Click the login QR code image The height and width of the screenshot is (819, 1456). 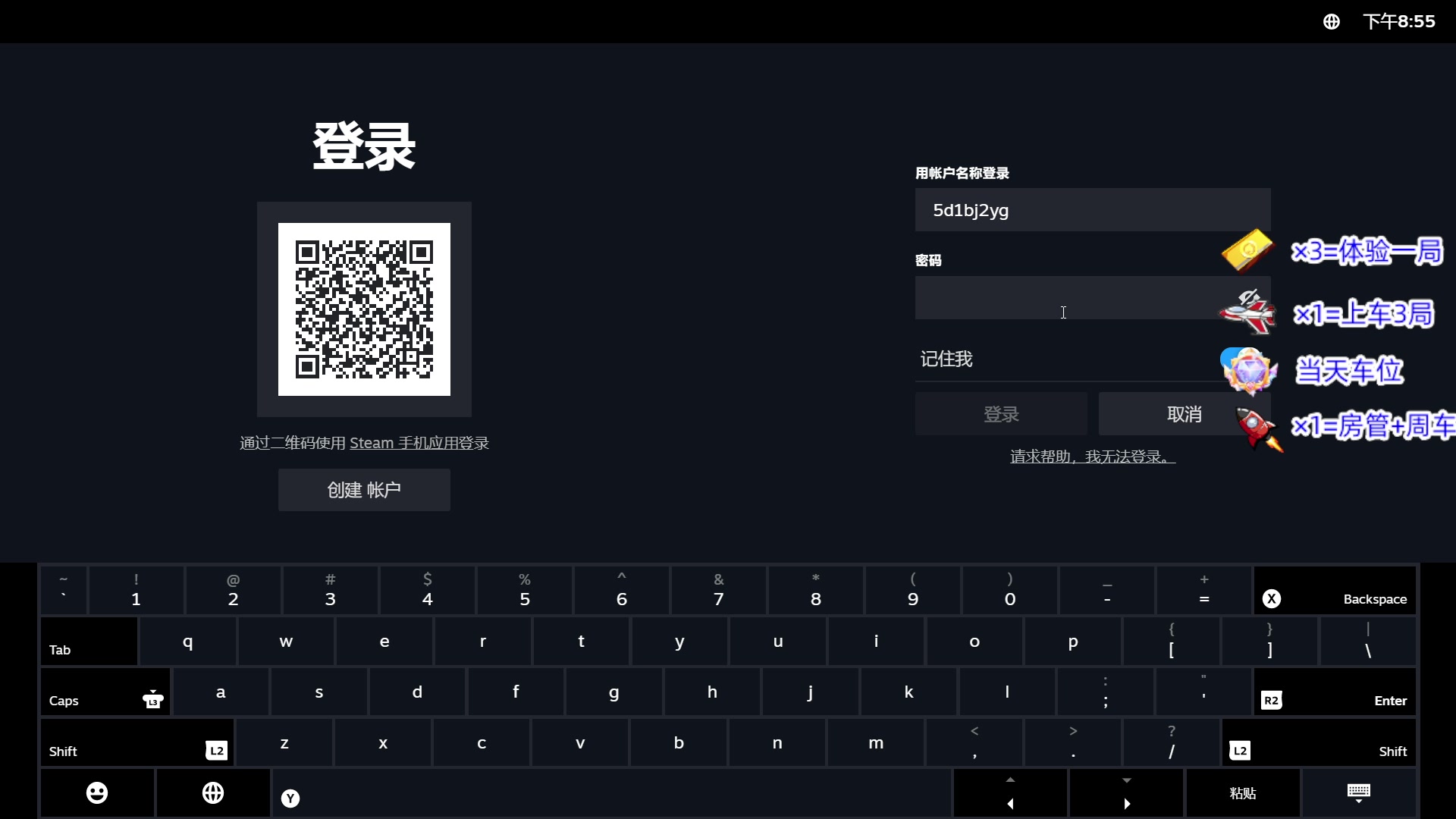pos(364,309)
